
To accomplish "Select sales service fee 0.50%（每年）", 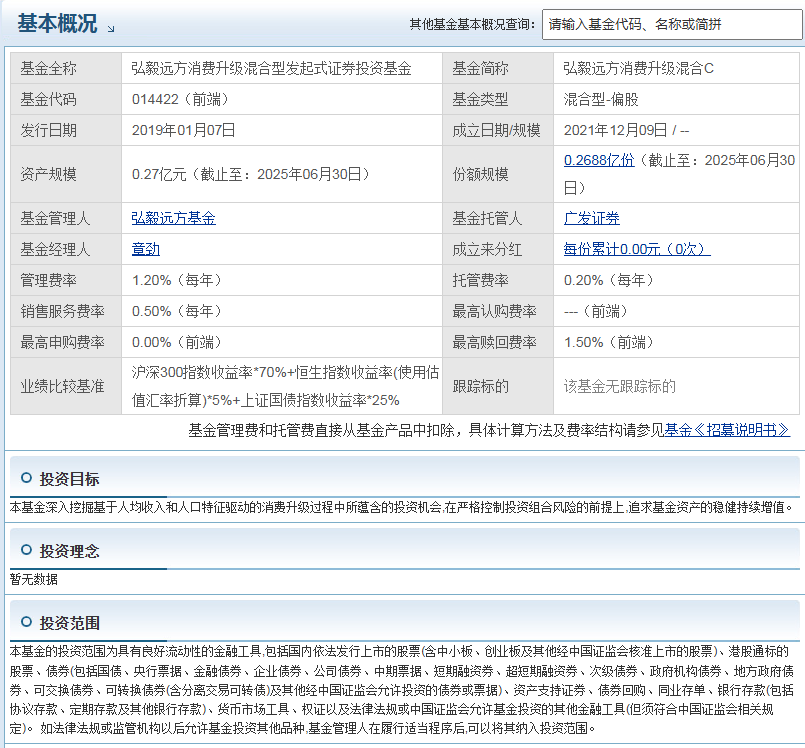I will point(177,311).
